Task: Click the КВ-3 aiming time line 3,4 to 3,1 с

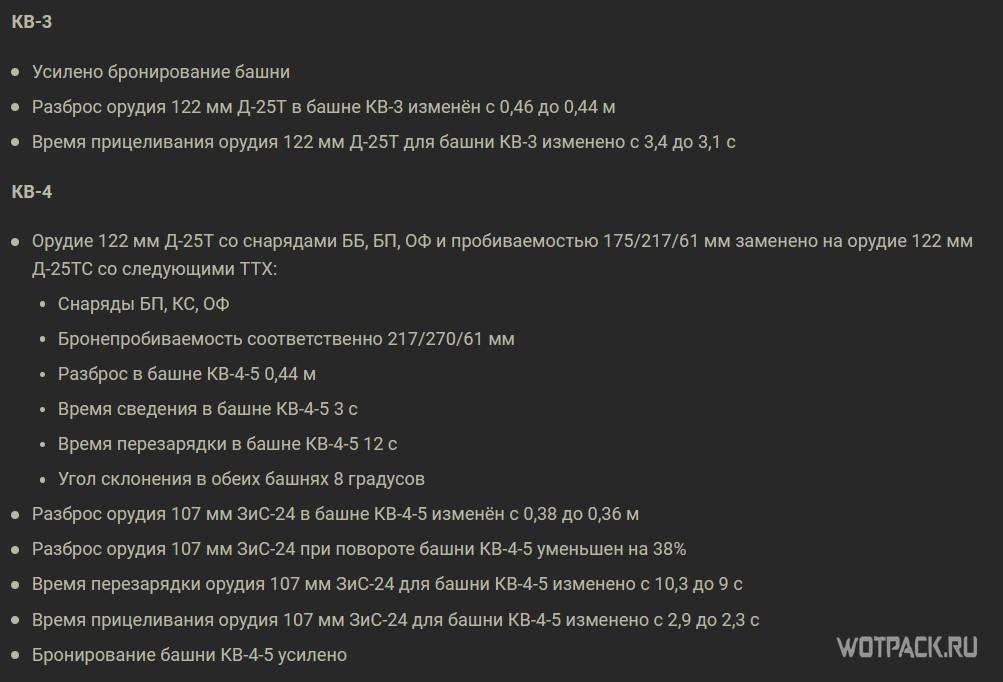Action: [383, 142]
